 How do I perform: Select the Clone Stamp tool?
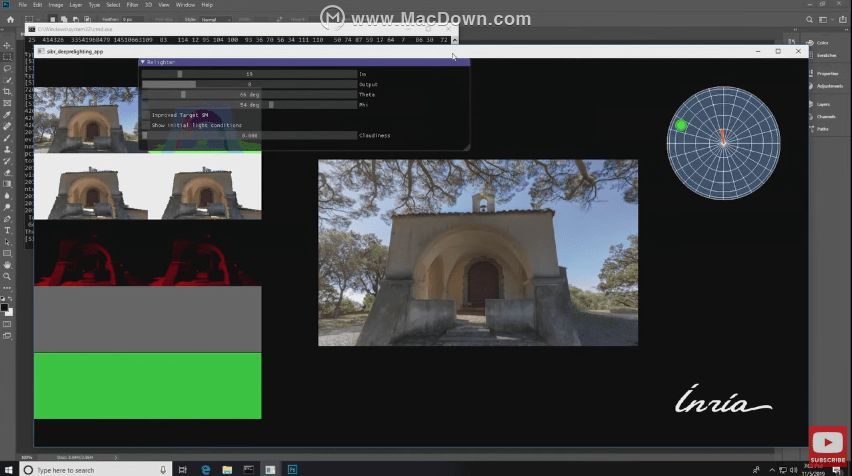tap(7, 149)
